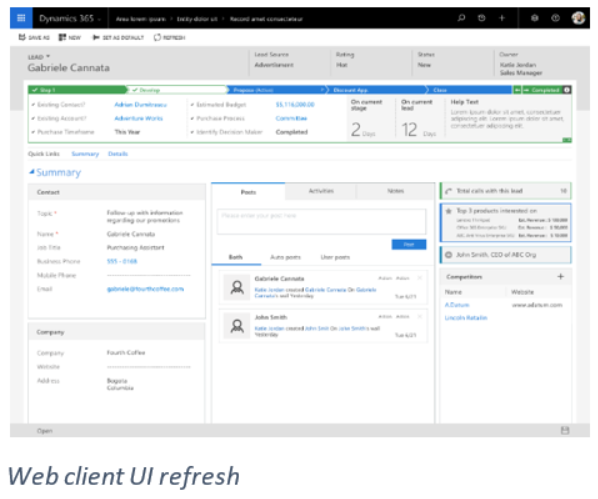Click Purchasing Assistant job title value
The height and width of the screenshot is (499, 598).
135,248
